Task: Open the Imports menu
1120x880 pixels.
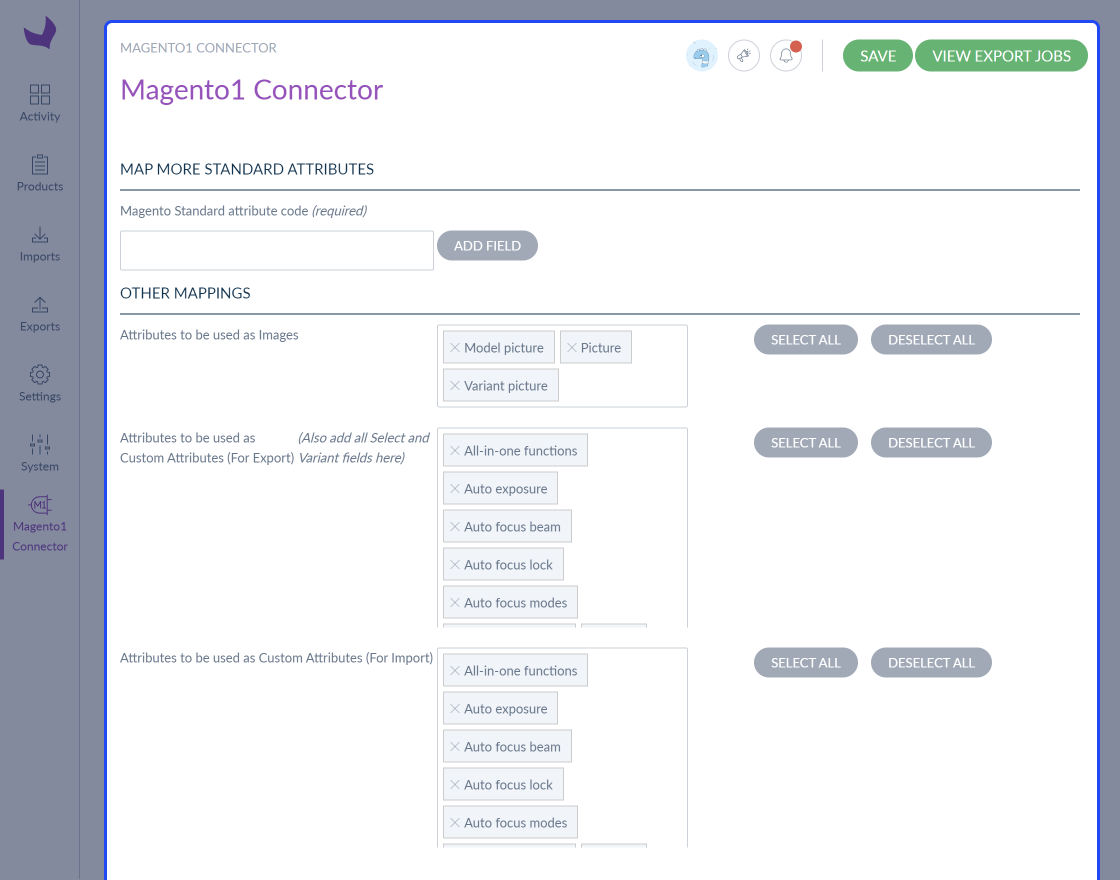Action: [x=40, y=244]
